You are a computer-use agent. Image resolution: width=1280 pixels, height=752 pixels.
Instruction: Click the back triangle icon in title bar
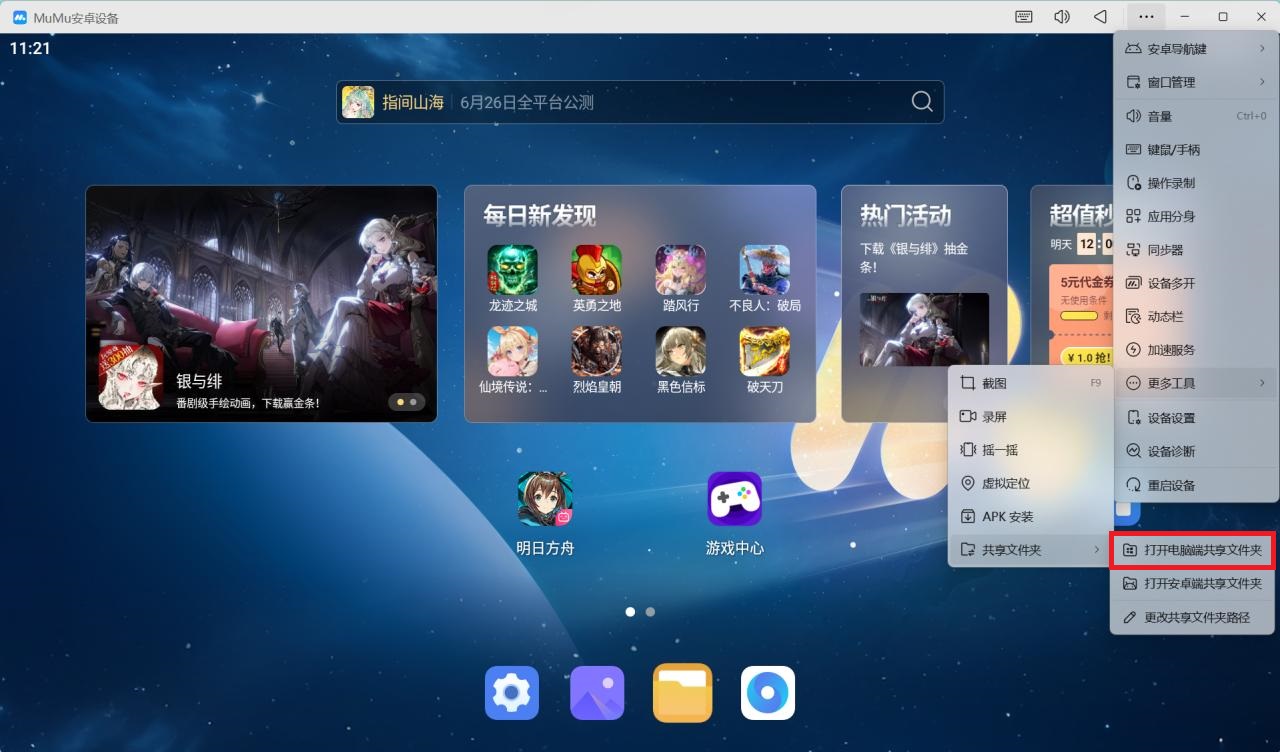[x=1100, y=17]
